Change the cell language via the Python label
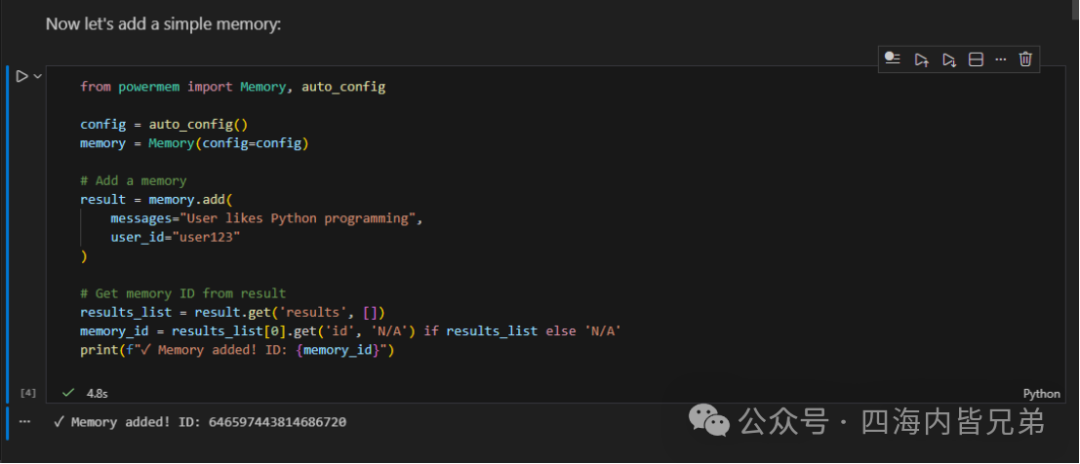This screenshot has height=464, width=1080. pos(1041,394)
